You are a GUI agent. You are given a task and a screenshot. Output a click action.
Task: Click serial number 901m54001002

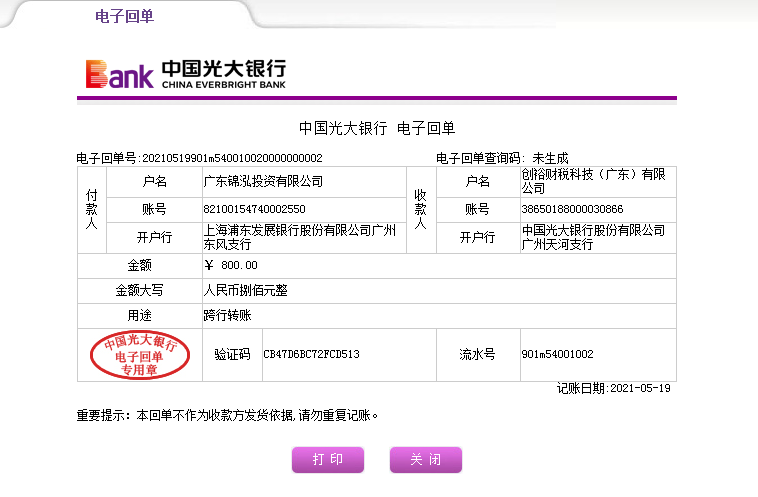557,354
